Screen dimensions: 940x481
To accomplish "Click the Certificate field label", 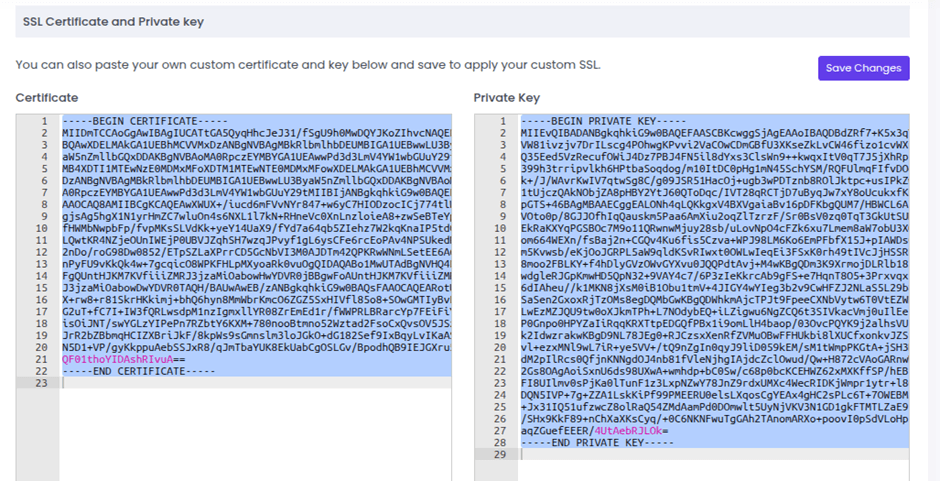I will tap(47, 98).
